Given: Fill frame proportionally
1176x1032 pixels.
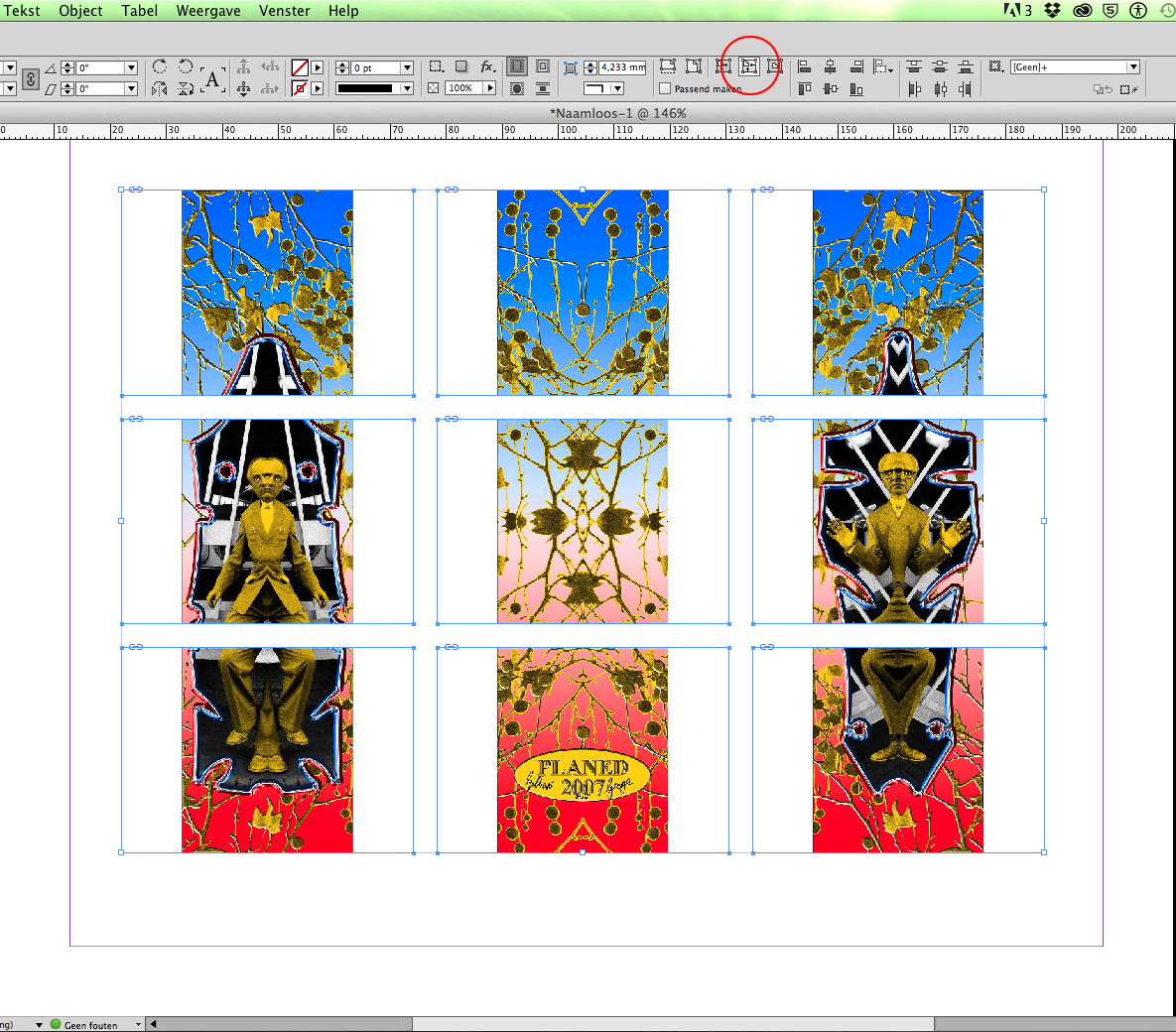Looking at the screenshot, I should (668, 66).
